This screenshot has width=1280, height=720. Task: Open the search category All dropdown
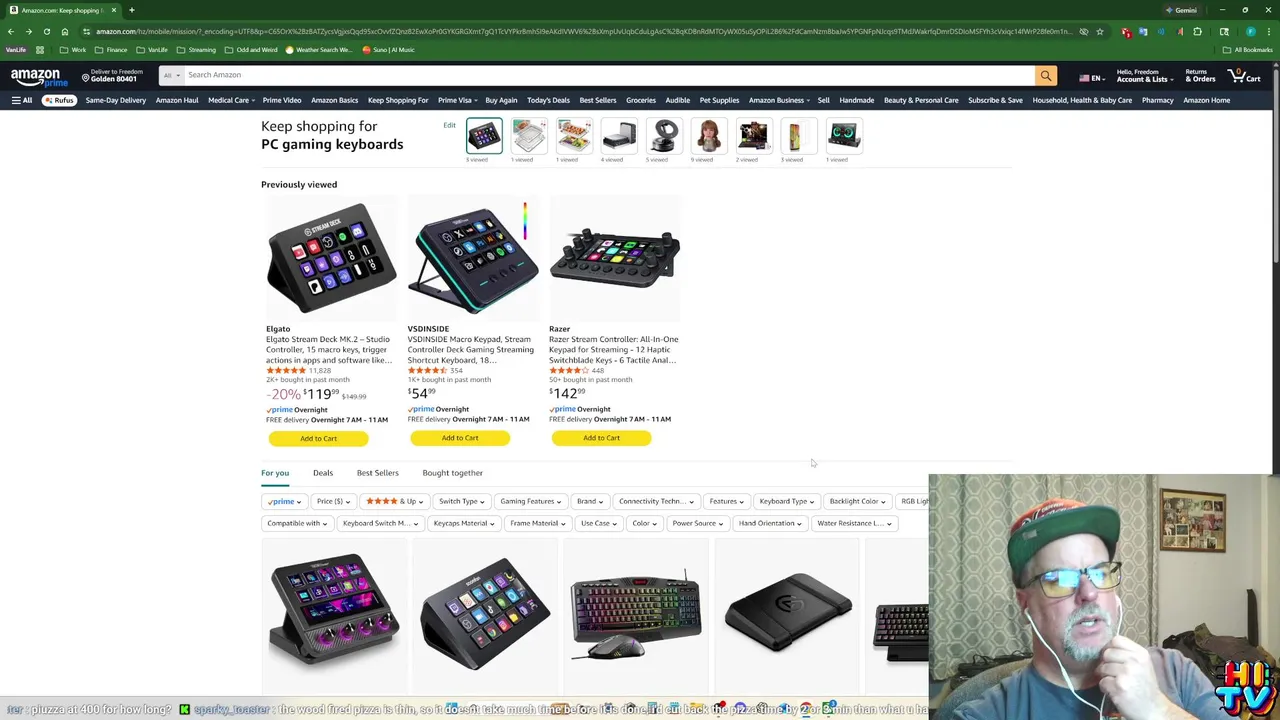click(171, 75)
